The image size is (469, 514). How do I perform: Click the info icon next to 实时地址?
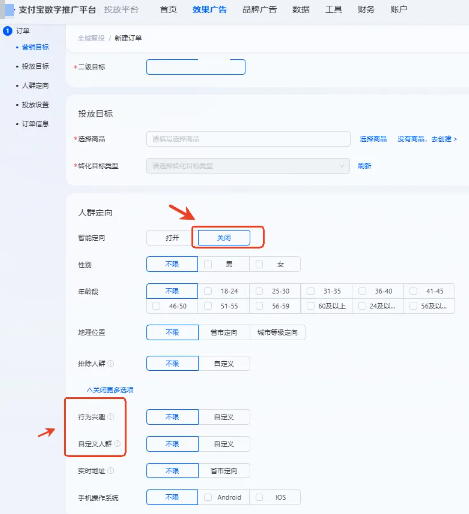coord(111,471)
